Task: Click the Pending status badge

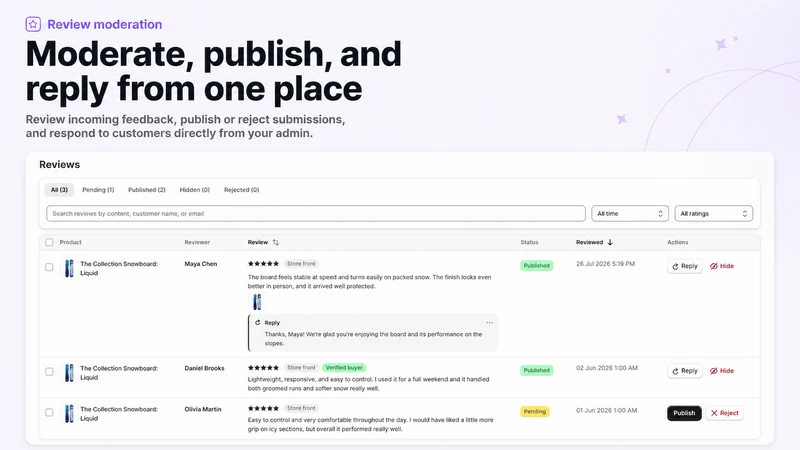Action: click(535, 411)
